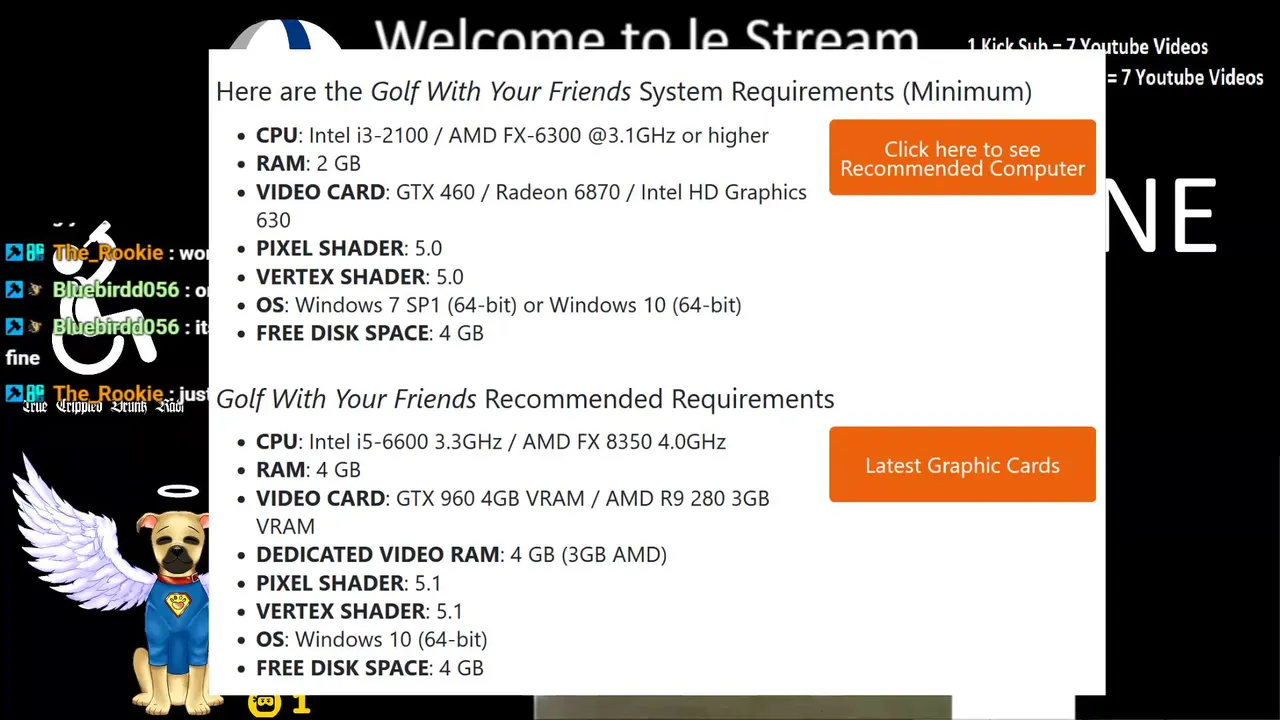
Task: Click OG badge beside The_Rookie's 'wor' message
Action: [x=35, y=253]
